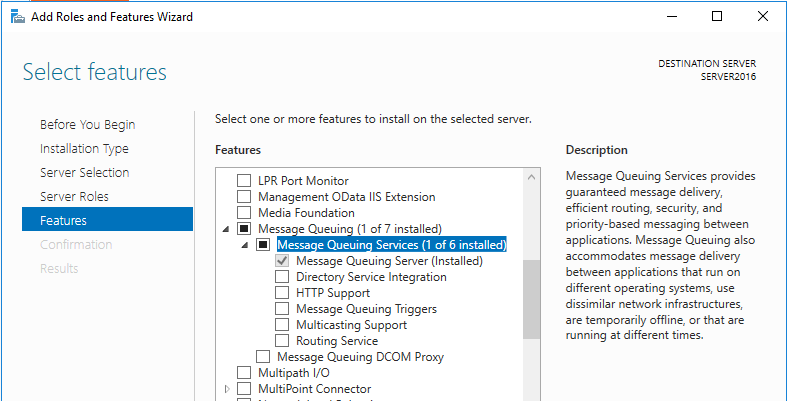Viewport: 787px width, 401px height.
Task: Collapse the Message Queuing tree node
Action: tap(227, 229)
